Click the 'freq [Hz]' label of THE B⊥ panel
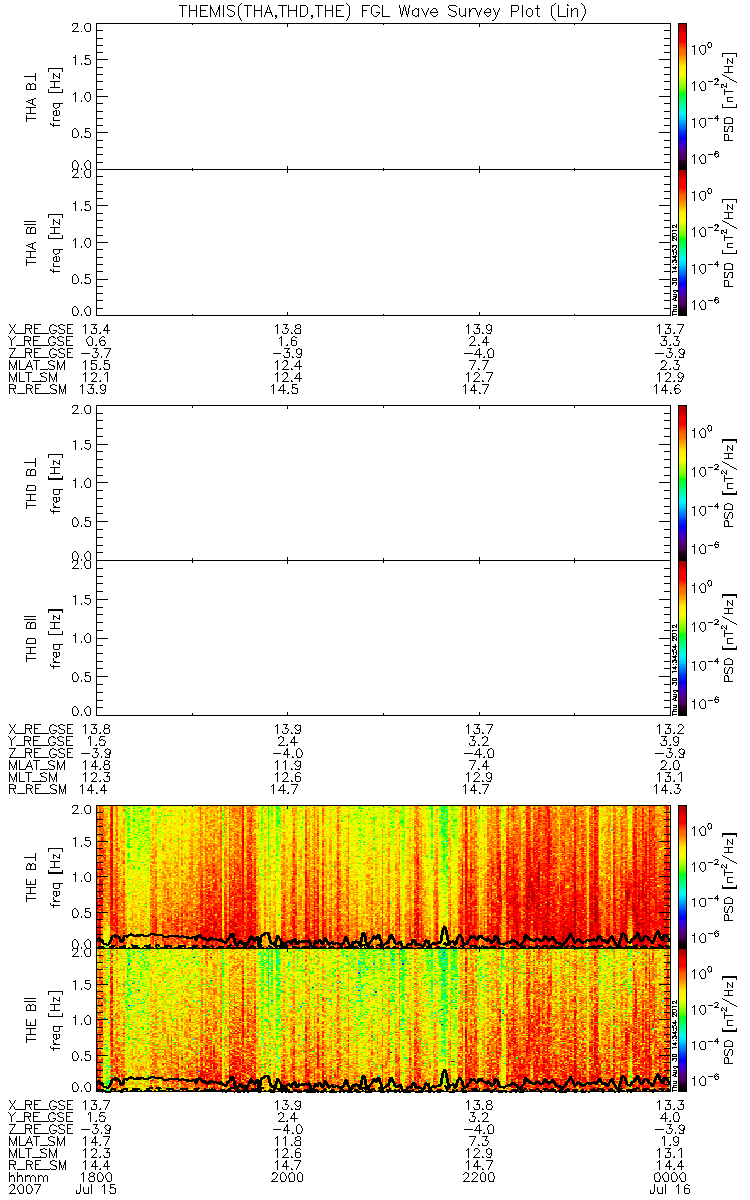 click(57, 875)
